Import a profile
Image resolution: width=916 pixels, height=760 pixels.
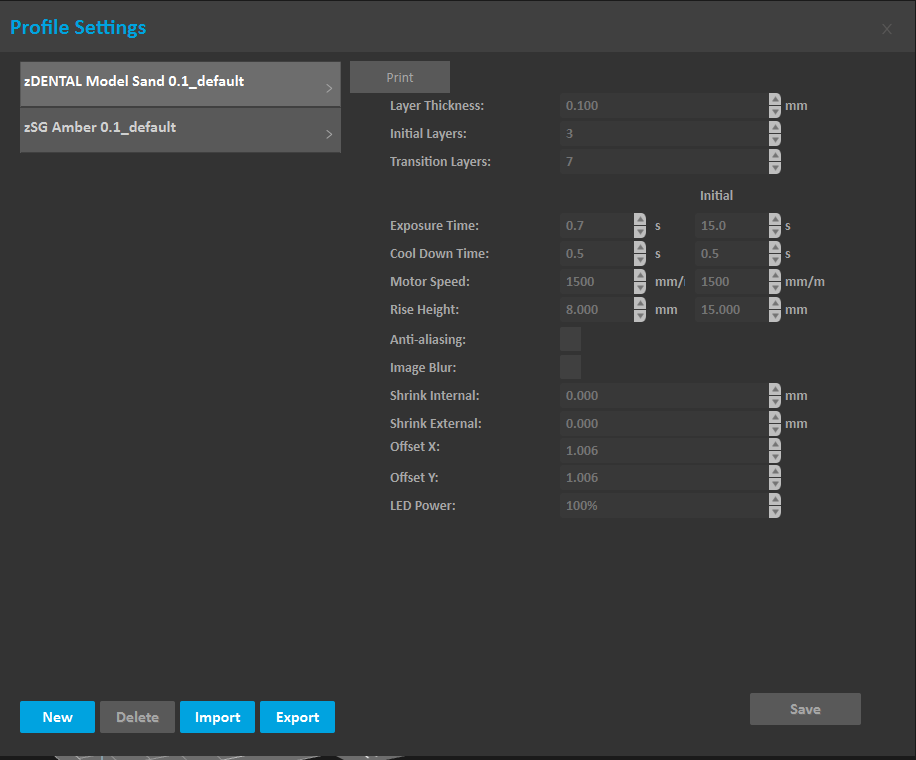click(x=217, y=717)
